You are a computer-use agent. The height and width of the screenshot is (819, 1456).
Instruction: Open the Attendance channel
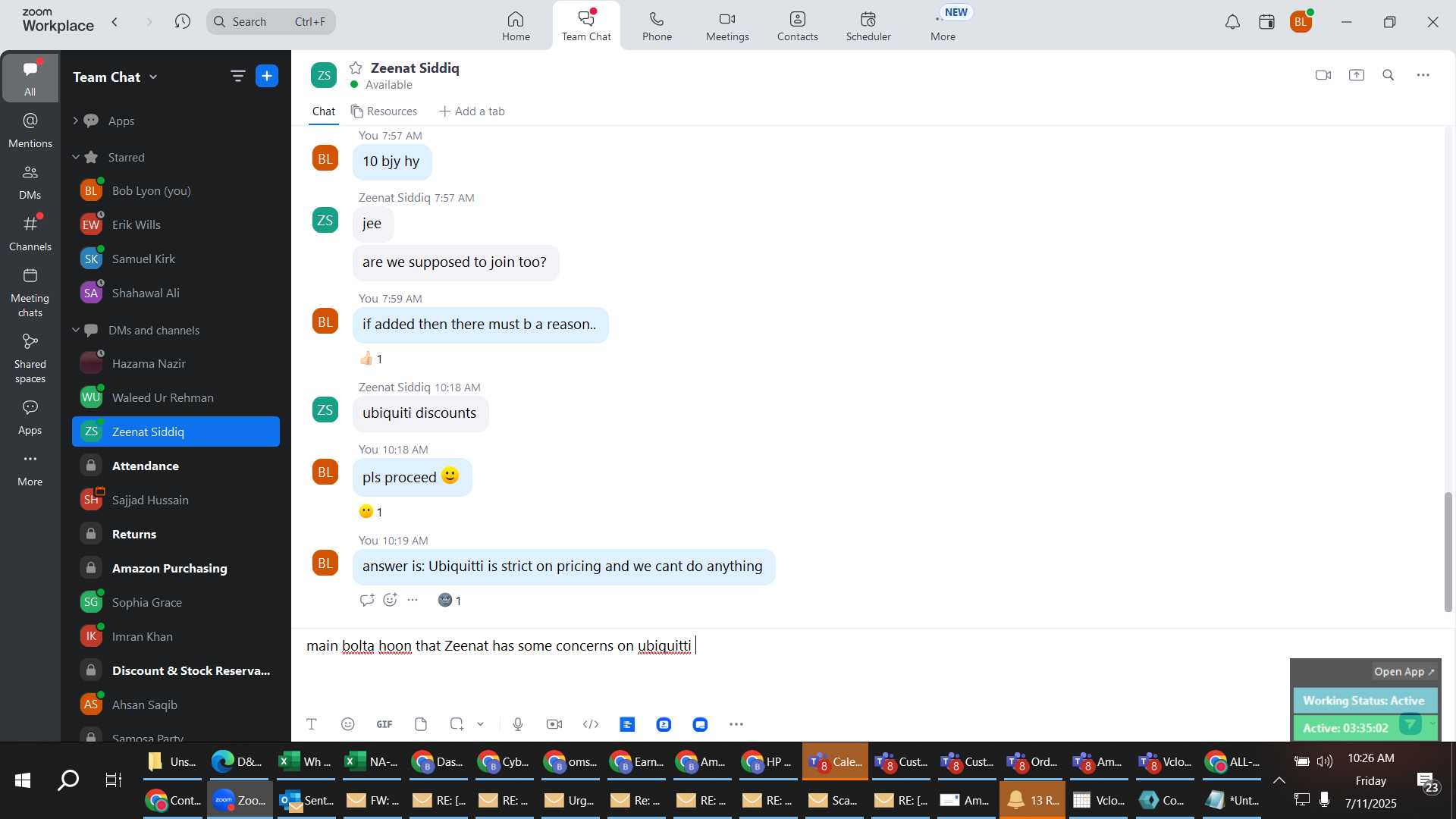click(x=176, y=466)
